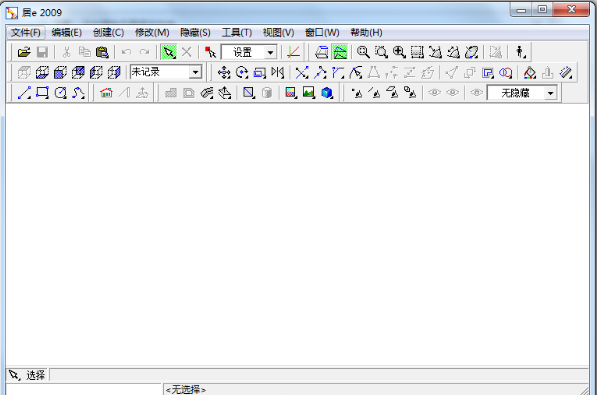Click the magnifier zoom extents icon
This screenshot has height=395, width=598.
point(363,52)
